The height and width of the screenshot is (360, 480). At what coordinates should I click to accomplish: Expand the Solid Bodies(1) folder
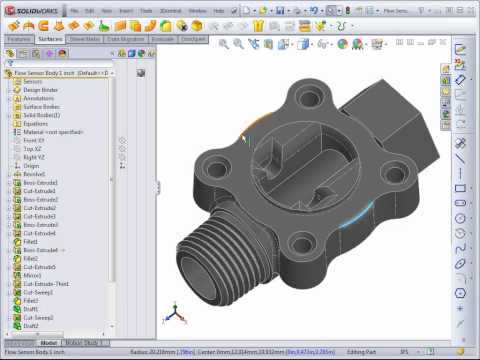[x=9, y=115]
